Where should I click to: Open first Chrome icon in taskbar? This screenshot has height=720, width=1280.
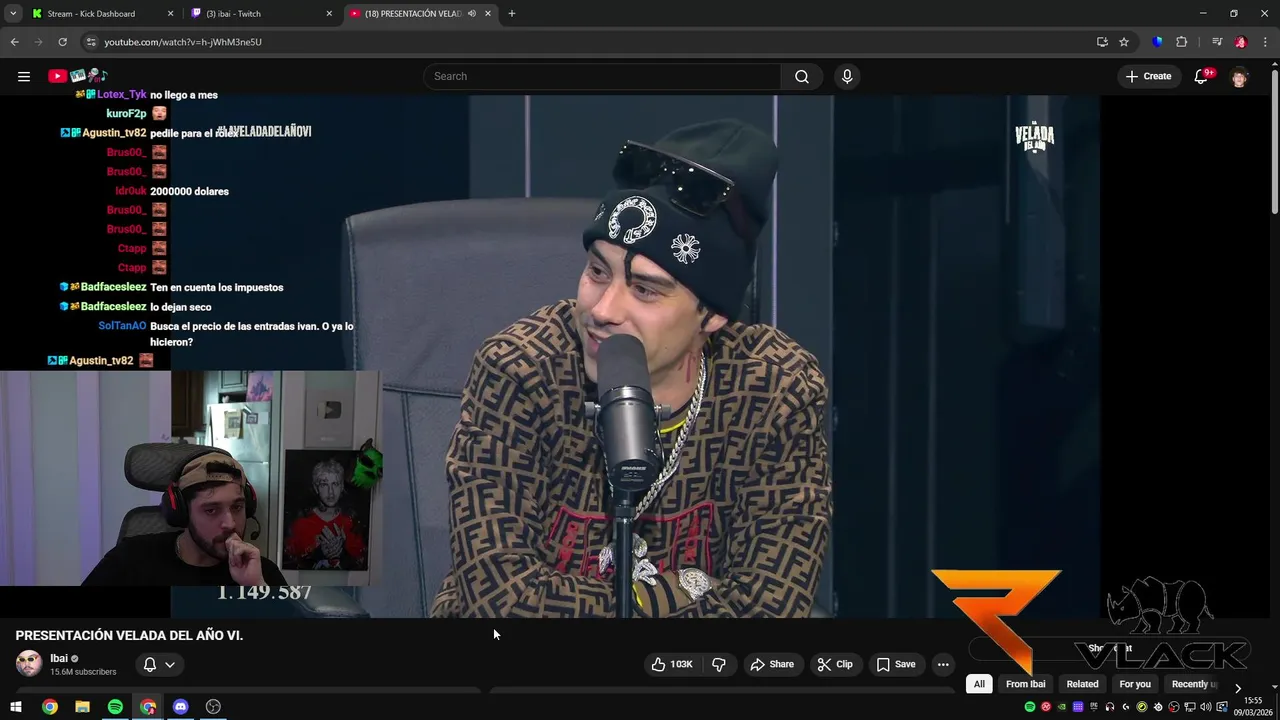(49, 707)
